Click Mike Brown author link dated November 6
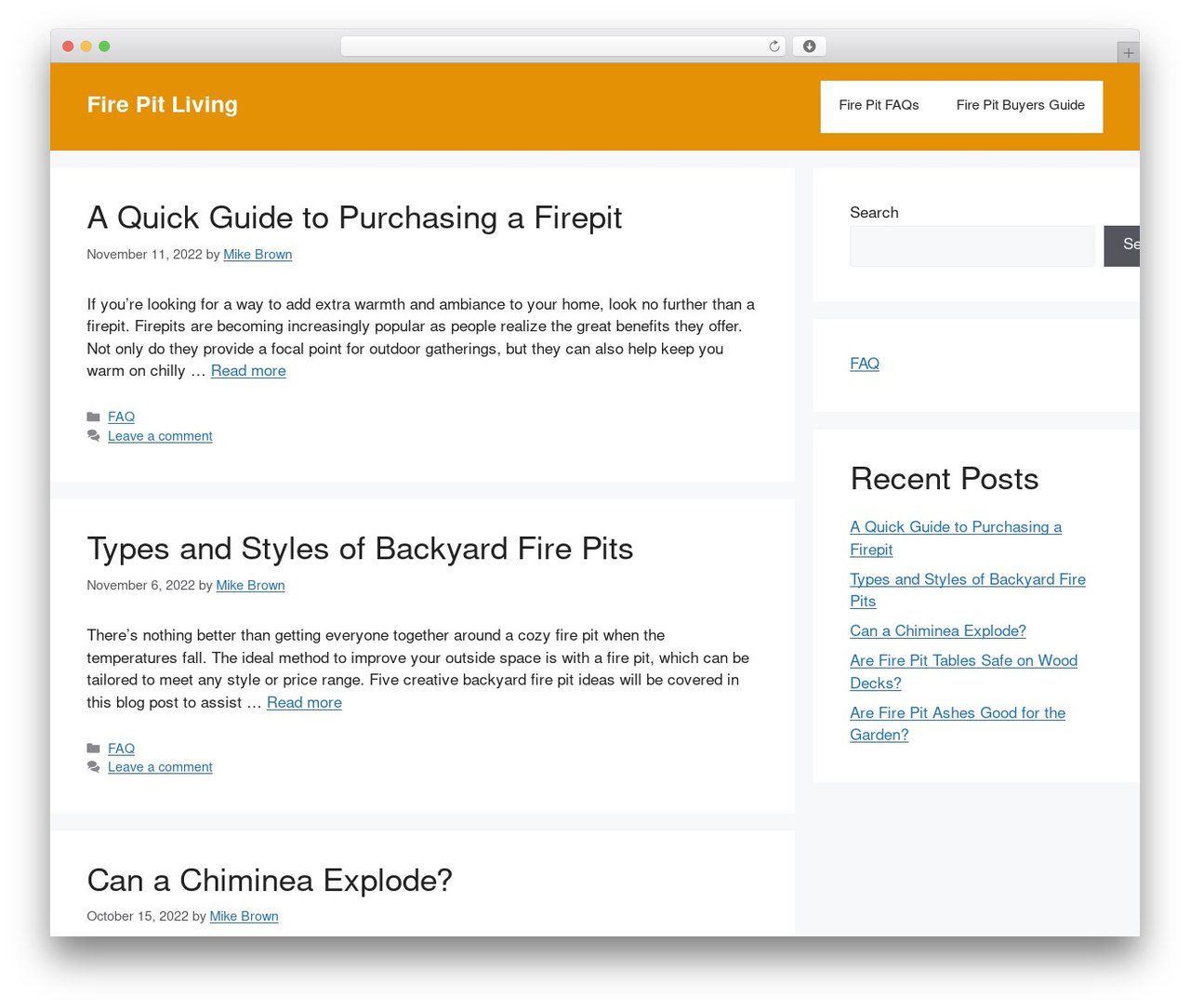The image size is (1190, 1008). tap(250, 586)
